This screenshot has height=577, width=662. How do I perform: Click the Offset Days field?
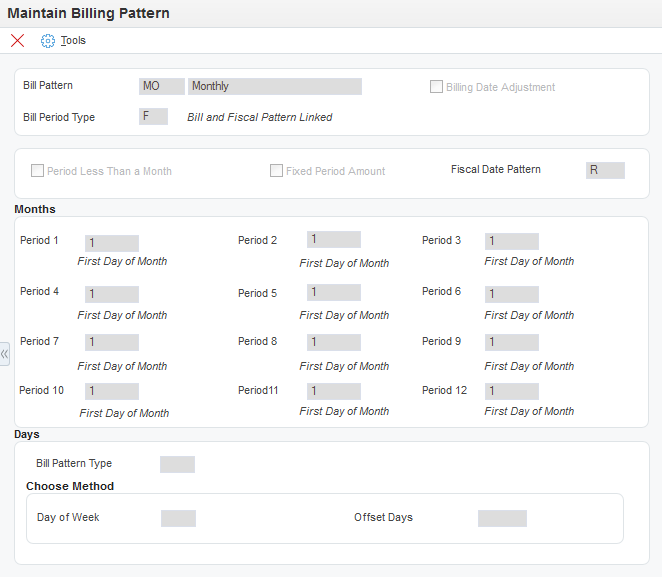(x=502, y=518)
